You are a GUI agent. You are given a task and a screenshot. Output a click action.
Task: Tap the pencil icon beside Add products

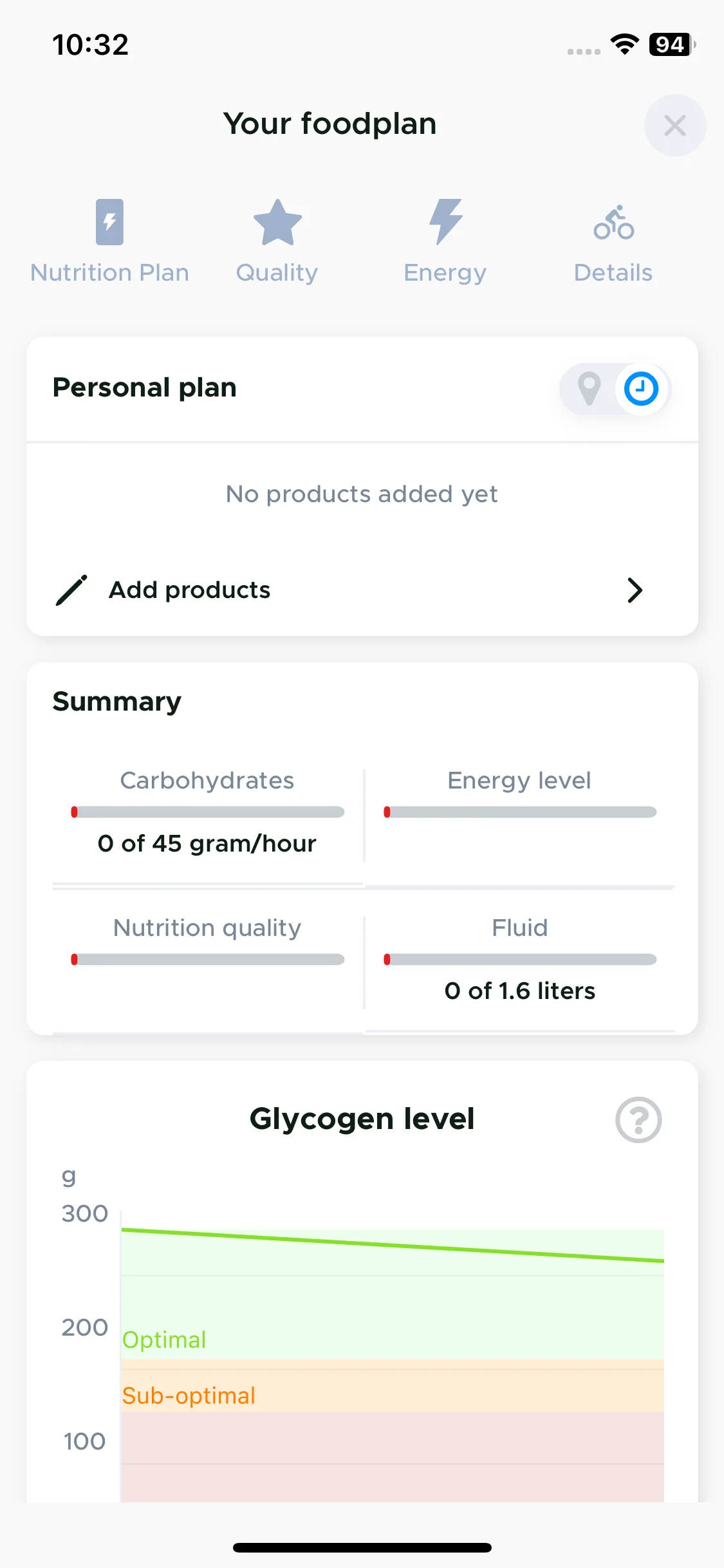(x=71, y=590)
